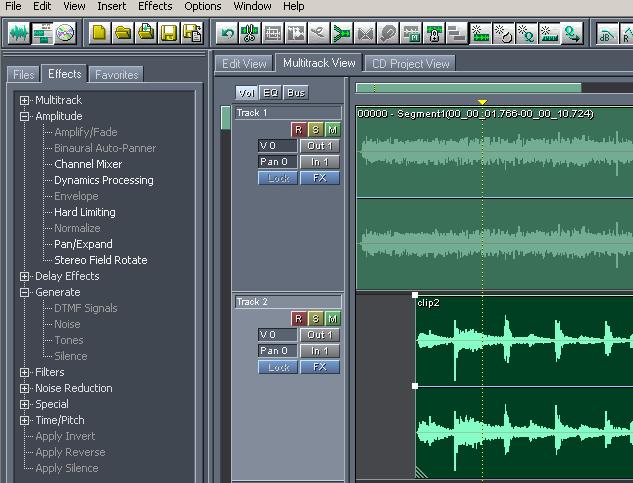The height and width of the screenshot is (483, 633).
Task: Click Out 1 button on Track 1
Action: pyautogui.click(x=320, y=146)
